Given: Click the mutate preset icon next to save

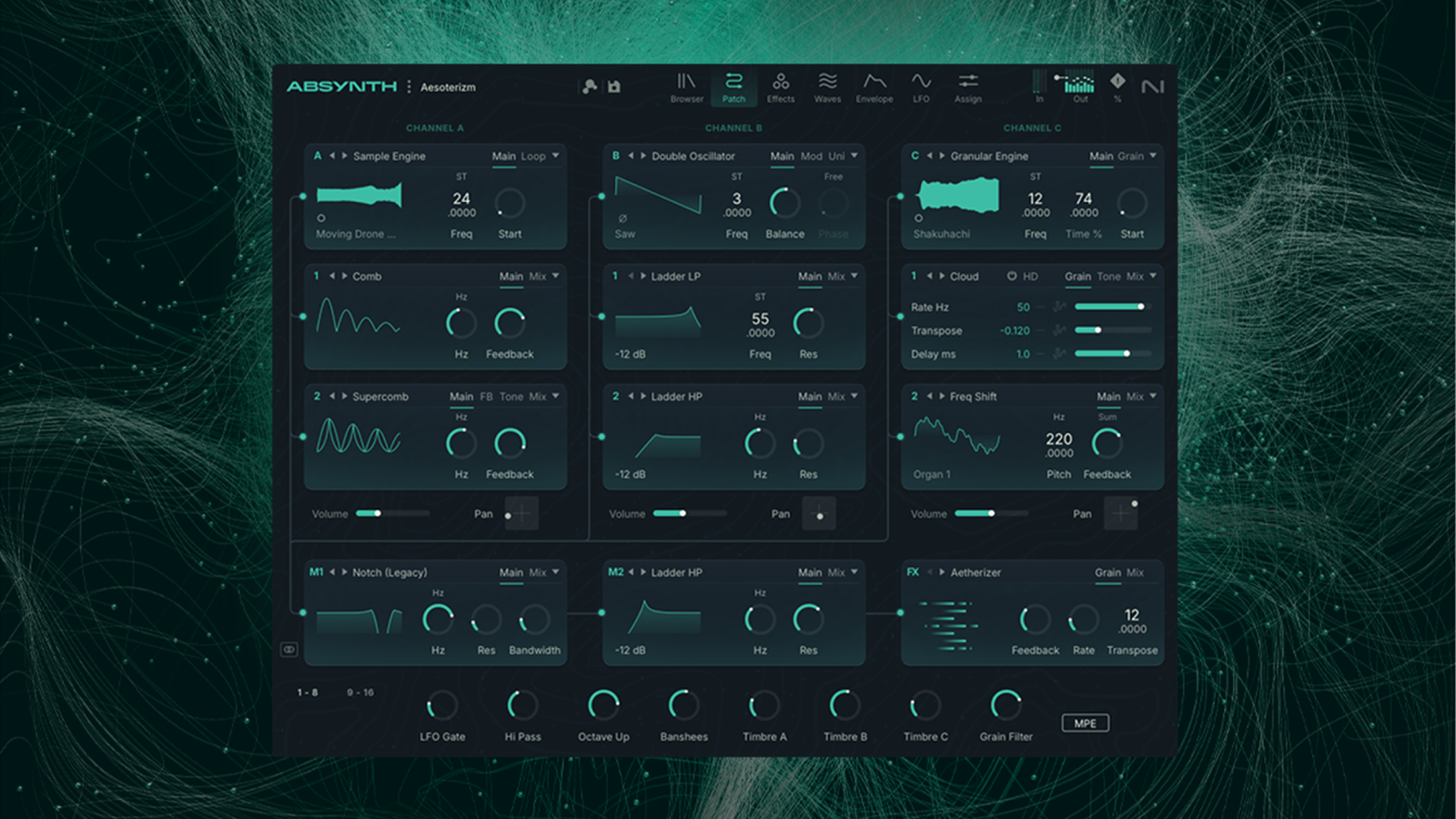Looking at the screenshot, I should [x=590, y=86].
